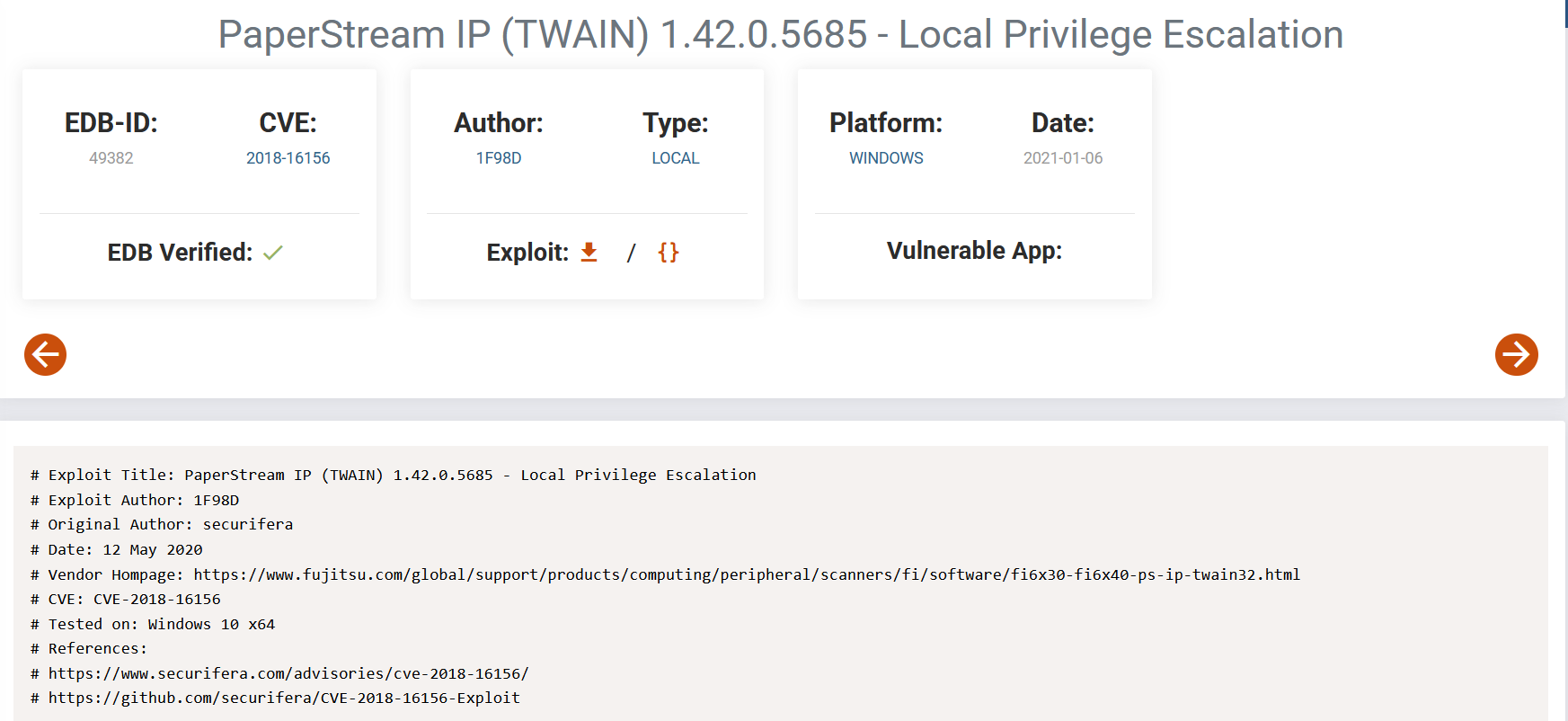Click the 'EDB-ID:' label

111,123
